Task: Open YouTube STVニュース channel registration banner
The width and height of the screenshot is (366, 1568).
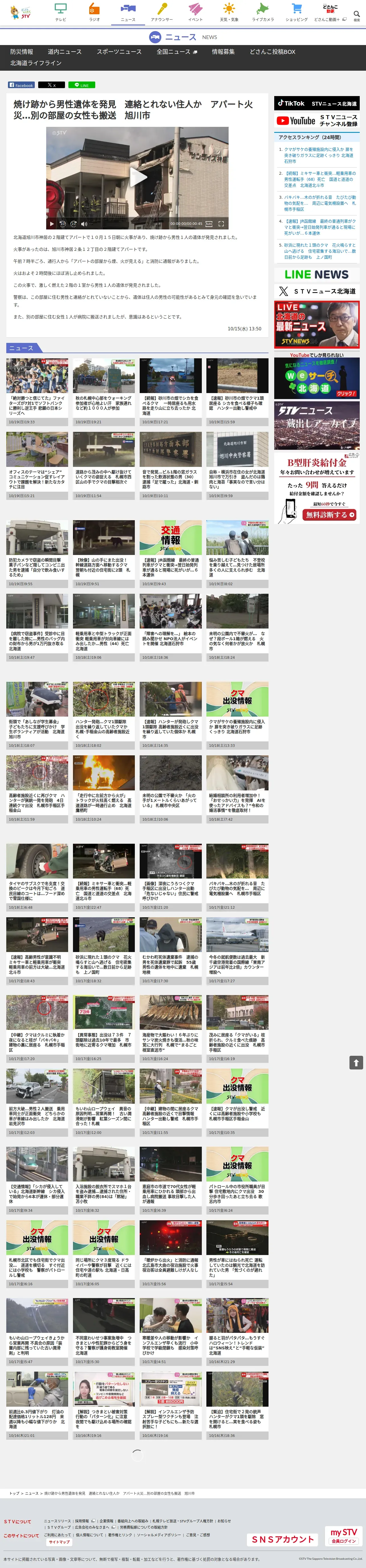Action: tap(317, 121)
